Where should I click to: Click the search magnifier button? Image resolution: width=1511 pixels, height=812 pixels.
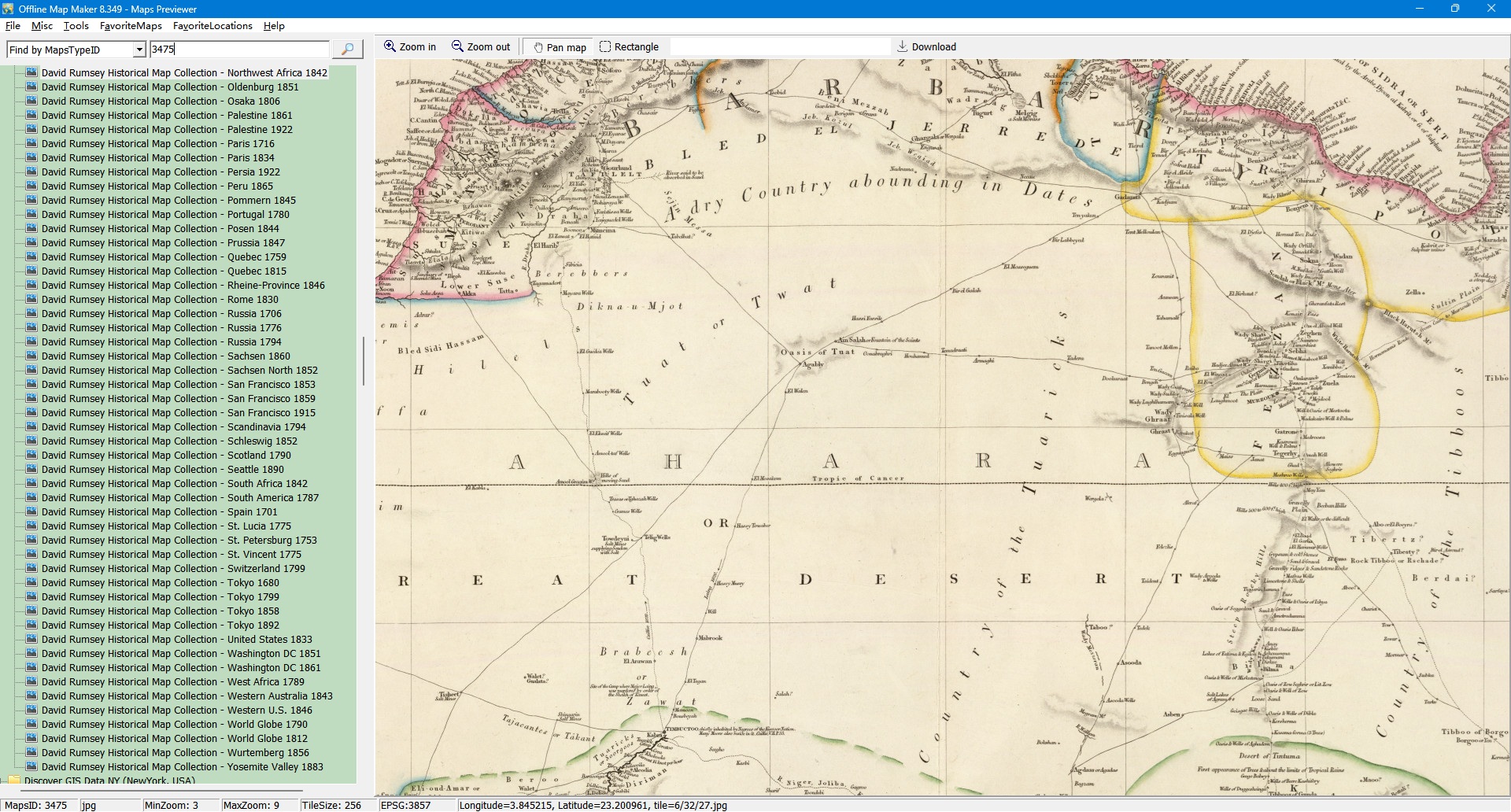pos(347,49)
